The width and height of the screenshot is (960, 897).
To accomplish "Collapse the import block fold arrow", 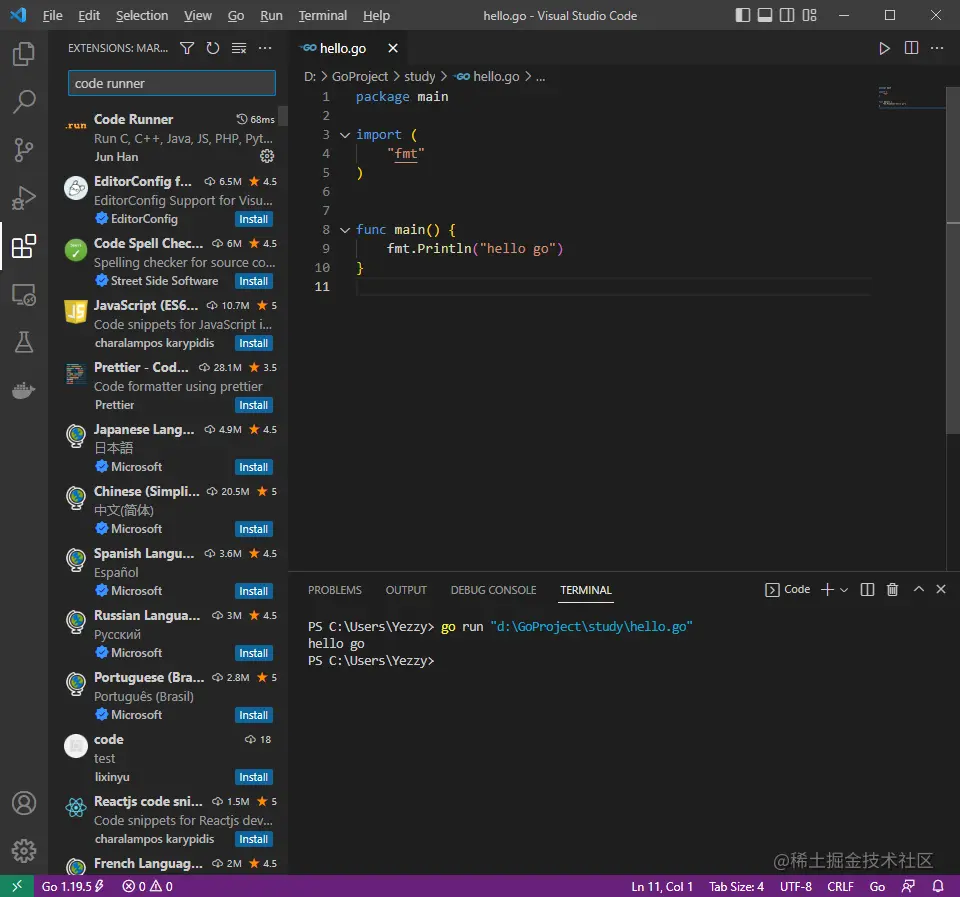I will (x=345, y=135).
